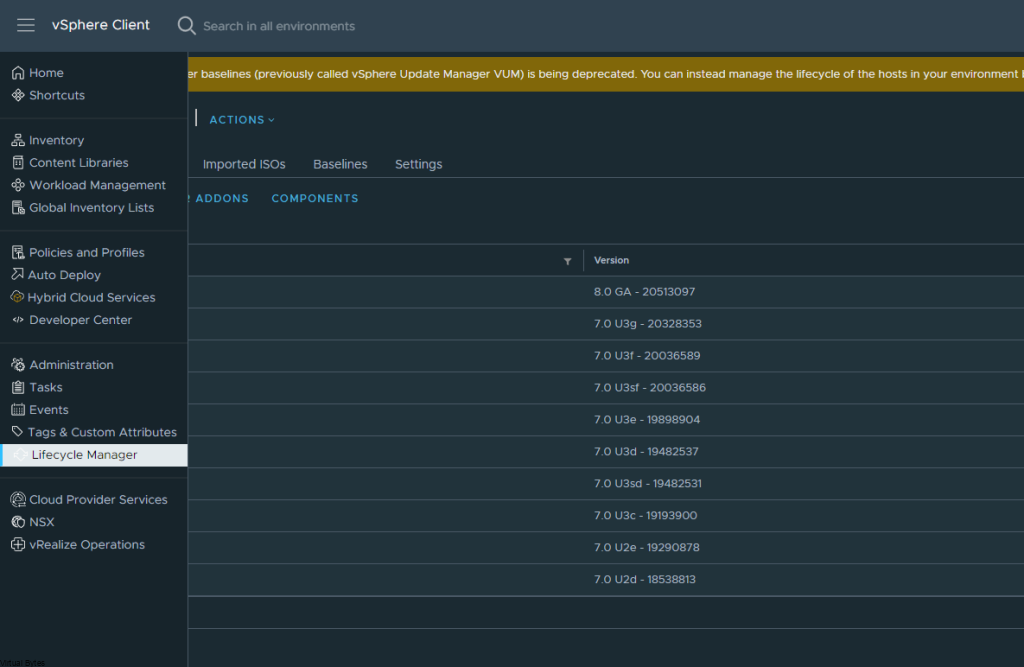Type in the Search in all environments field
The image size is (1024, 667).
279,26
